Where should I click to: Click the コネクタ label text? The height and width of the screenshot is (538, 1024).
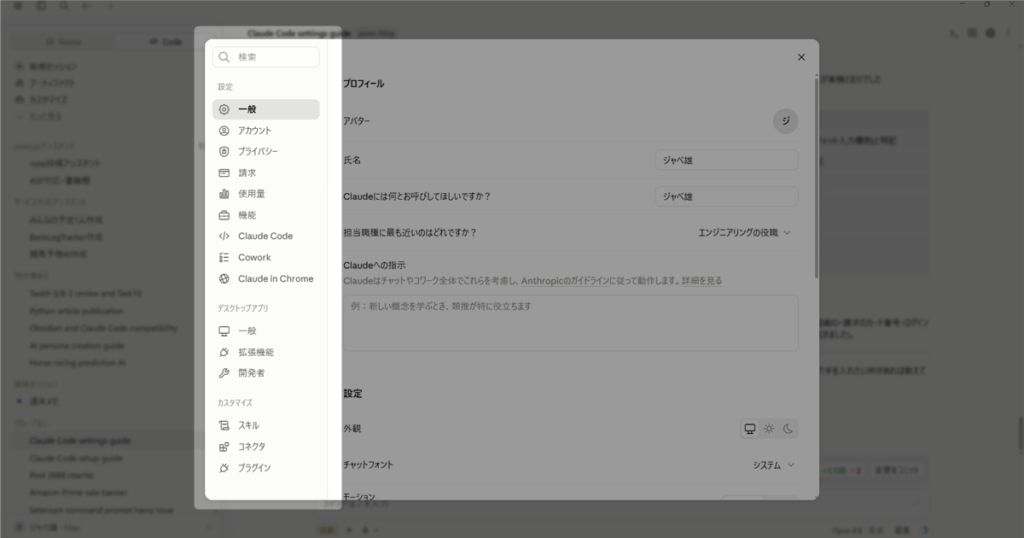[251, 447]
